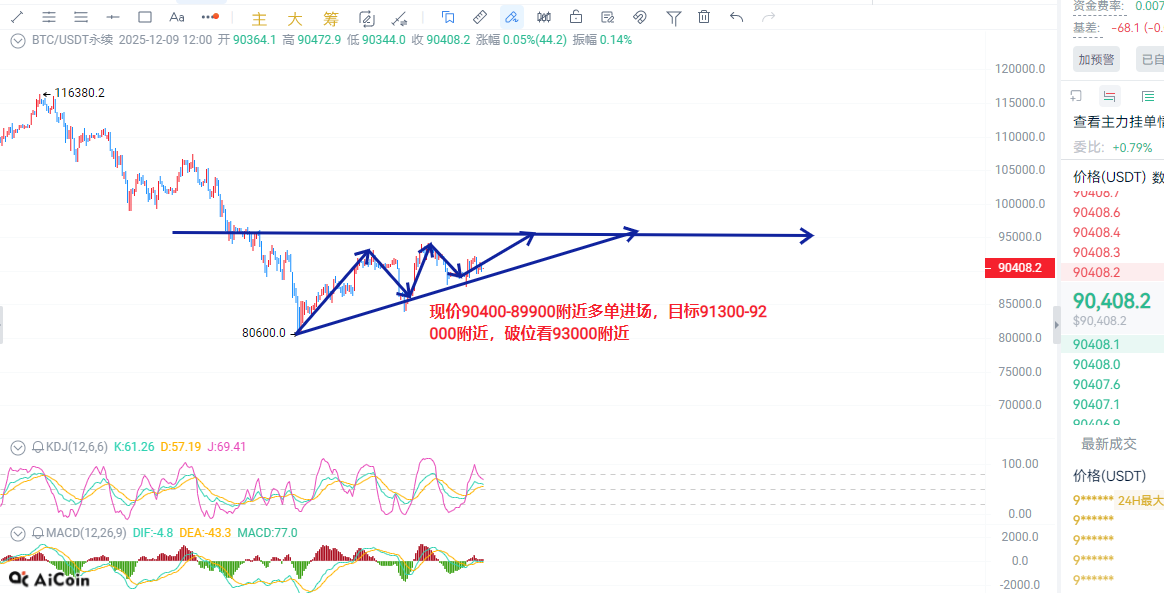Open the ruler measurement tool
Viewport: 1164px width, 593px height.
click(x=480, y=17)
